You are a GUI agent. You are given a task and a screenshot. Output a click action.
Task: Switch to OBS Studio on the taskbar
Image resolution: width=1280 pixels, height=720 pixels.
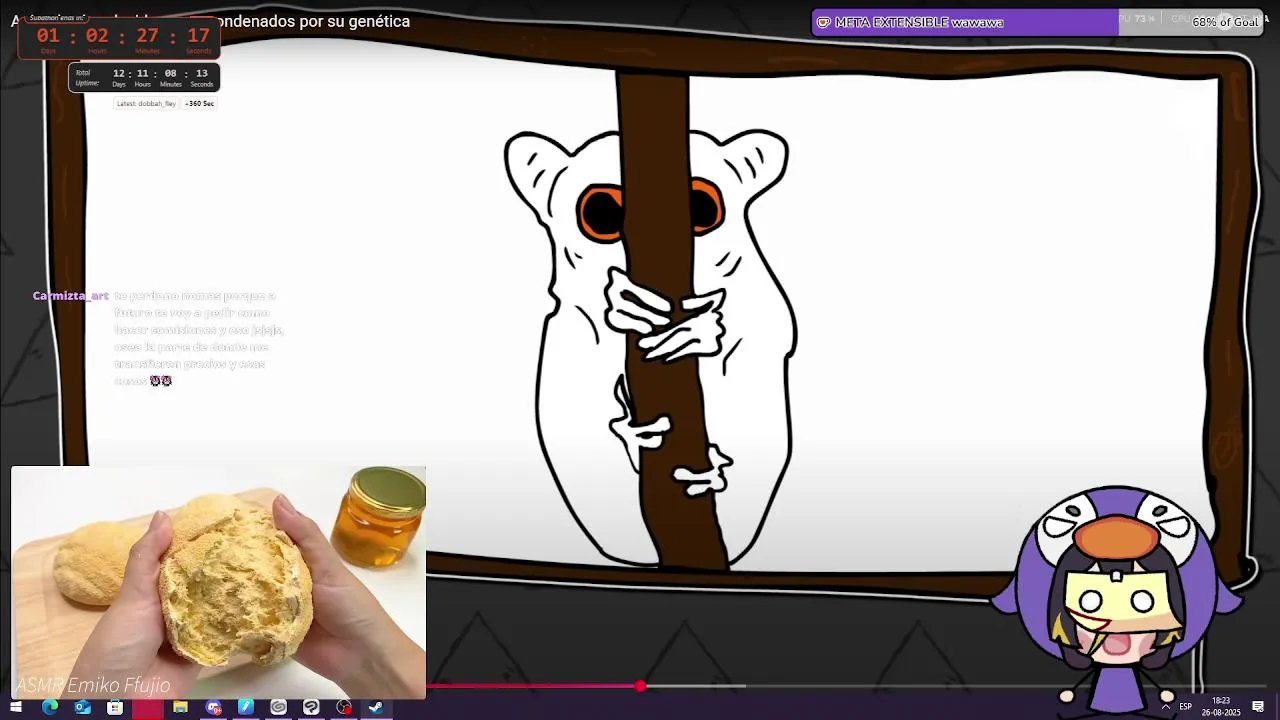pyautogui.click(x=344, y=707)
